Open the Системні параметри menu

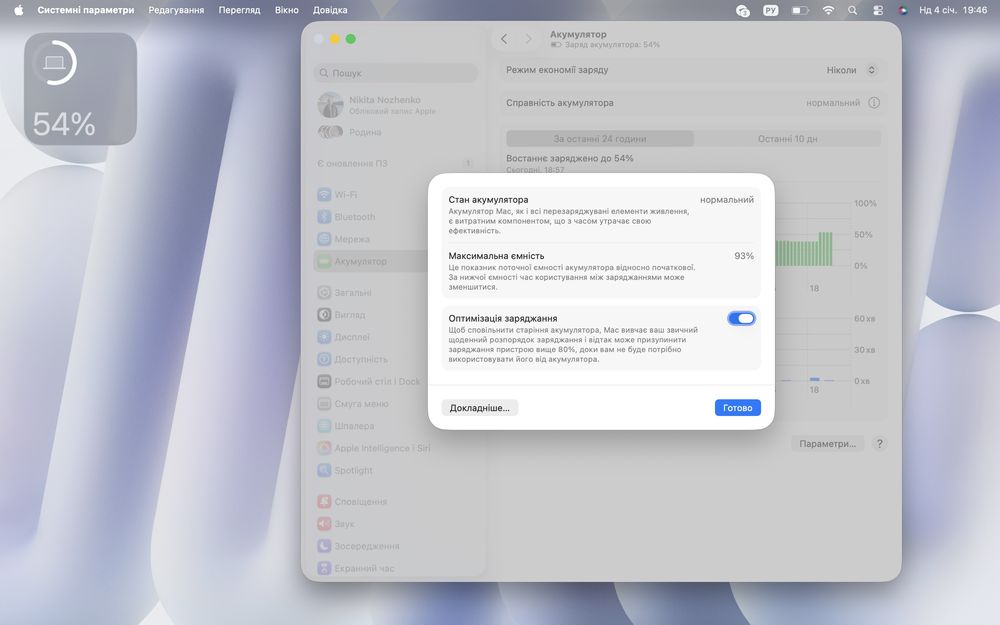[86, 10]
